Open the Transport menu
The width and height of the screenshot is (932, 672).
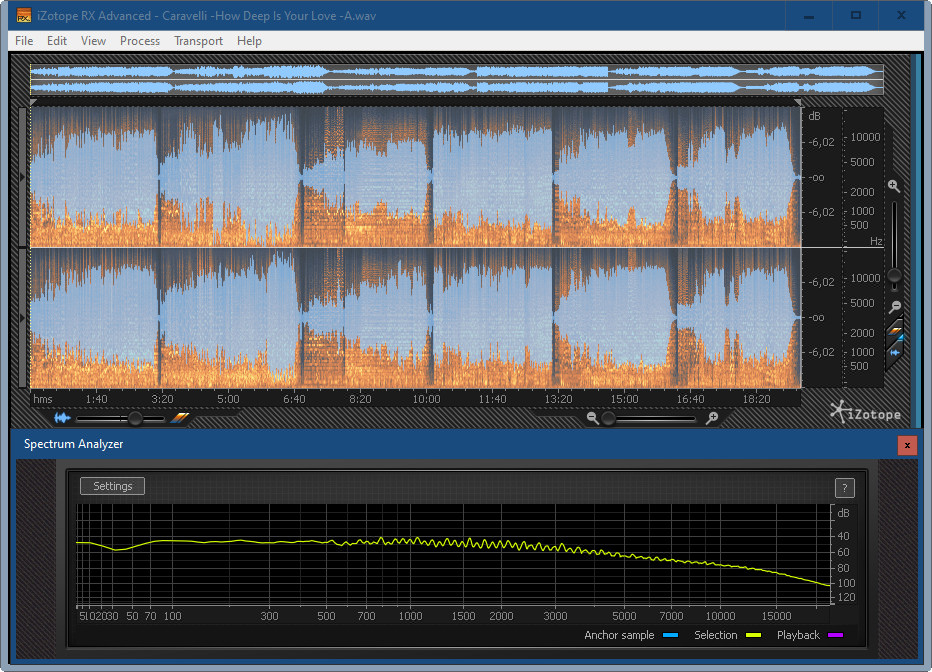pyautogui.click(x=198, y=41)
